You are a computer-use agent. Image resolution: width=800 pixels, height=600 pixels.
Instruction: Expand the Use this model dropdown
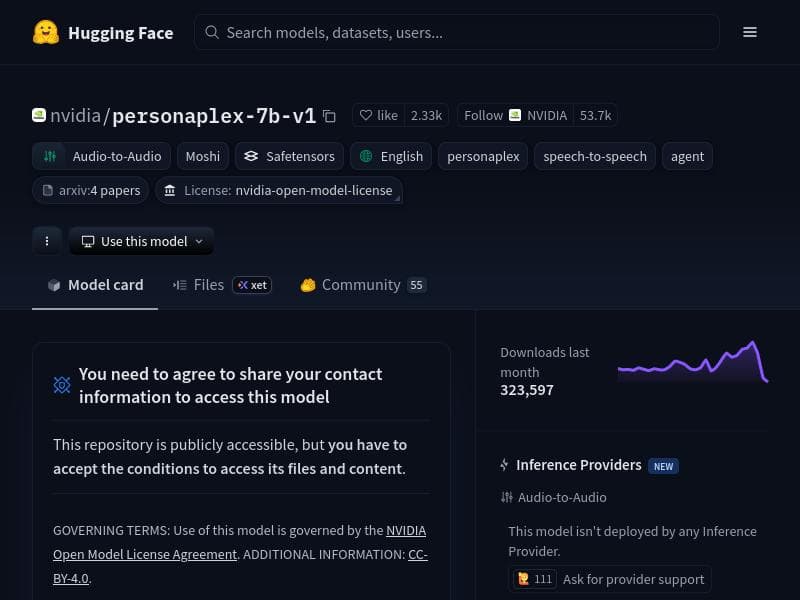point(141,241)
